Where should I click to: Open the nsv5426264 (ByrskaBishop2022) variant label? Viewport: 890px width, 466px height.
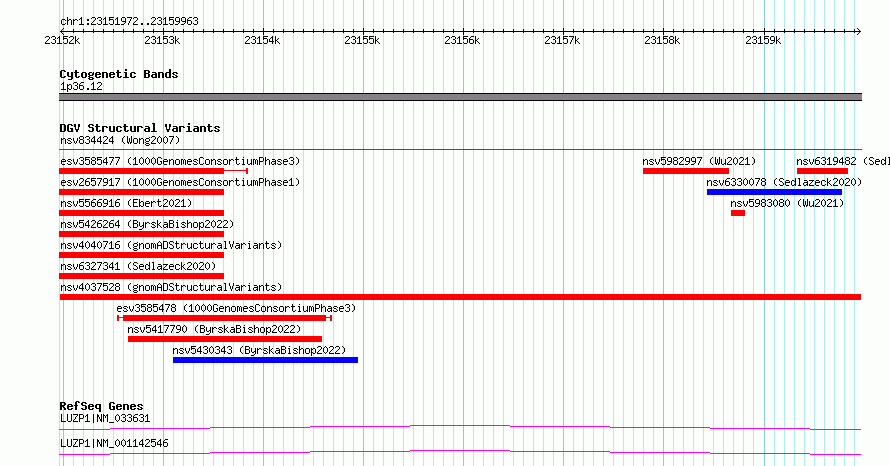tap(147, 224)
